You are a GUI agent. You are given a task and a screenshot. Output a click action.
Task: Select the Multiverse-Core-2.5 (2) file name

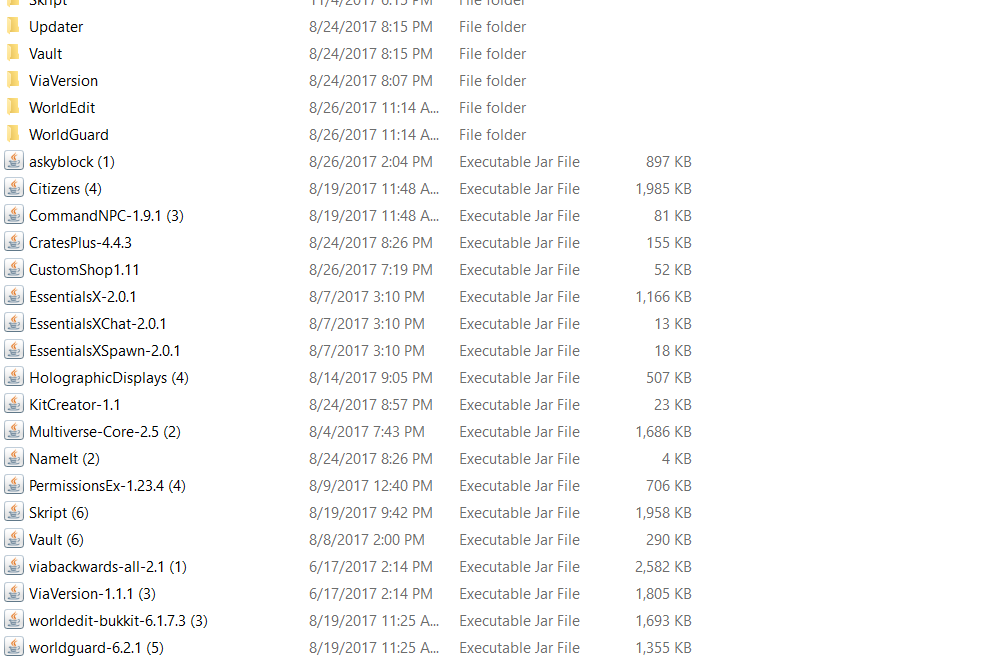click(x=105, y=432)
